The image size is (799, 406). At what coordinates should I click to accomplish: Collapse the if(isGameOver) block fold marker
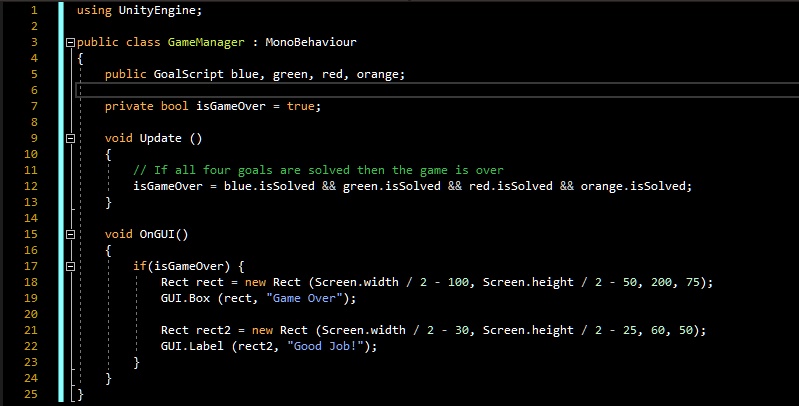tap(71, 266)
